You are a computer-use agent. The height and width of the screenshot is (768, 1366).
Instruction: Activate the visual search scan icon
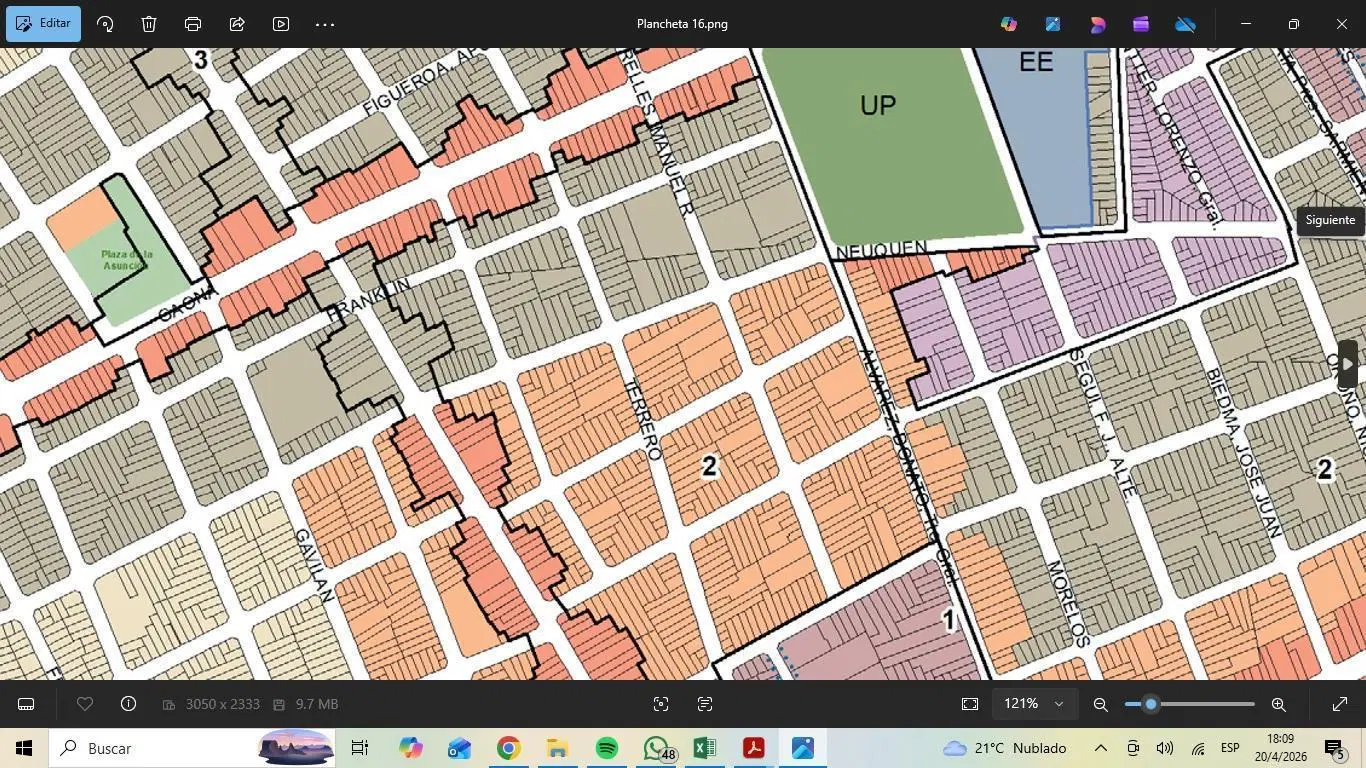pos(661,704)
